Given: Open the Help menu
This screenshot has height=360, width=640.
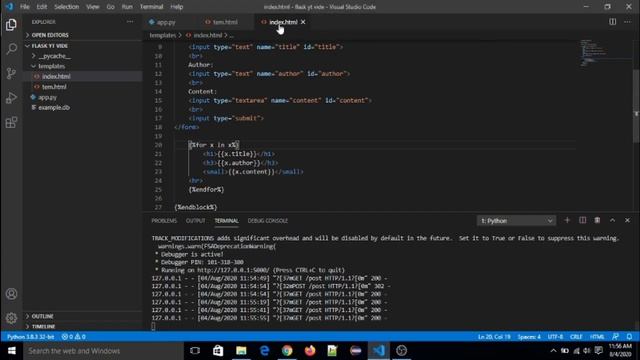Looking at the screenshot, I should (x=176, y=7).
